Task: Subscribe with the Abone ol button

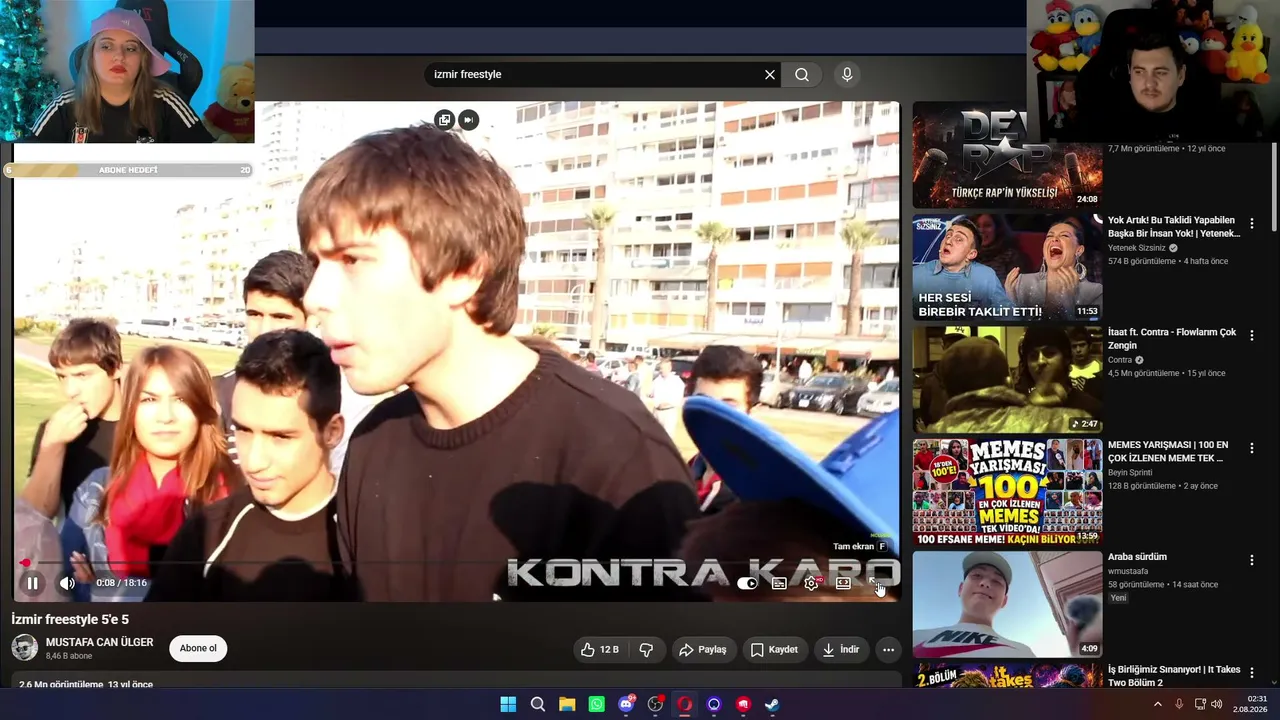Action: point(198,648)
